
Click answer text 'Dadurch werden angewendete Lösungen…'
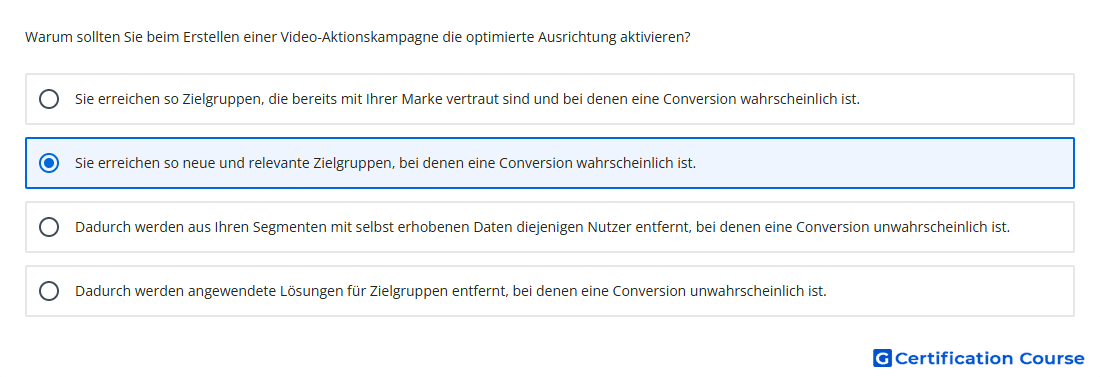click(x=450, y=291)
